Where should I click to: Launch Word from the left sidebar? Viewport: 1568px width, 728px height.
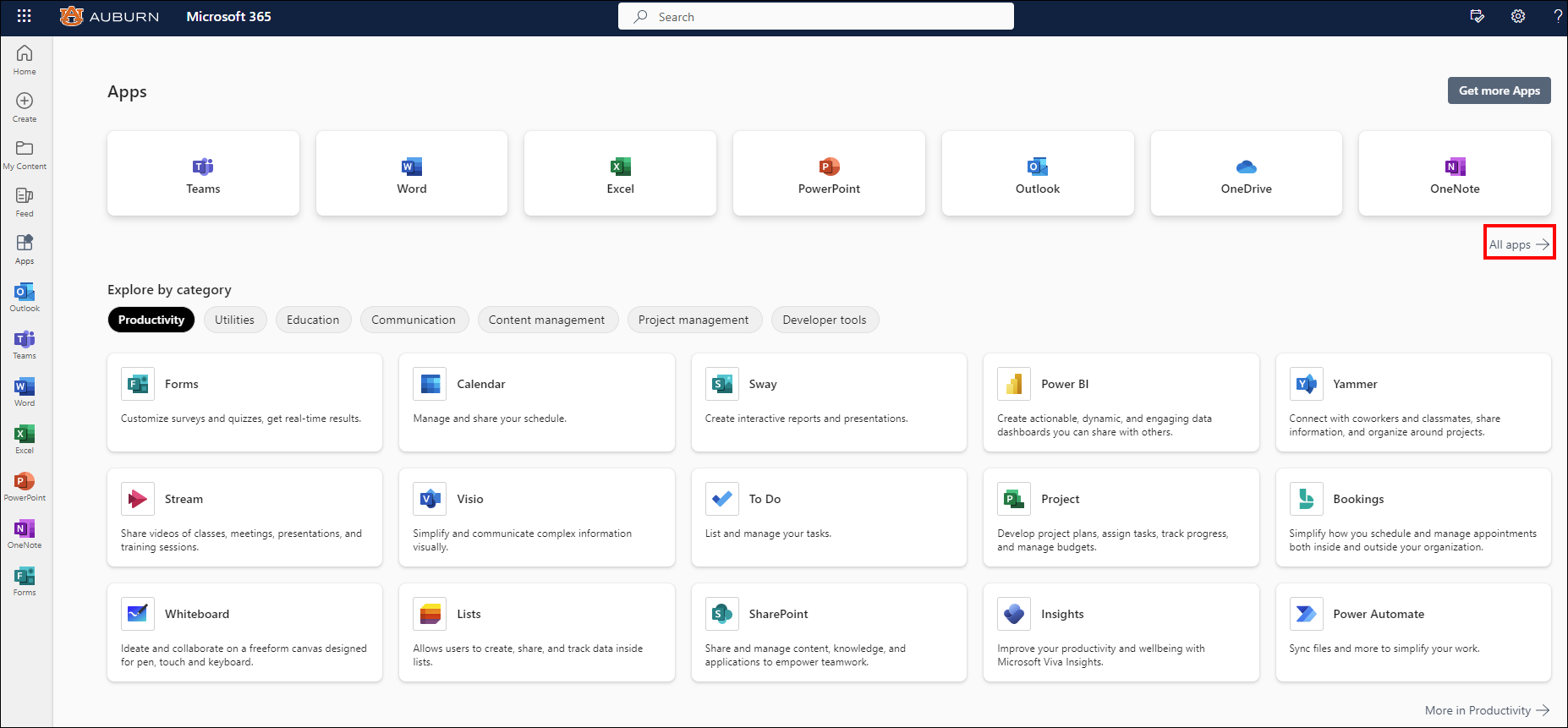25,391
